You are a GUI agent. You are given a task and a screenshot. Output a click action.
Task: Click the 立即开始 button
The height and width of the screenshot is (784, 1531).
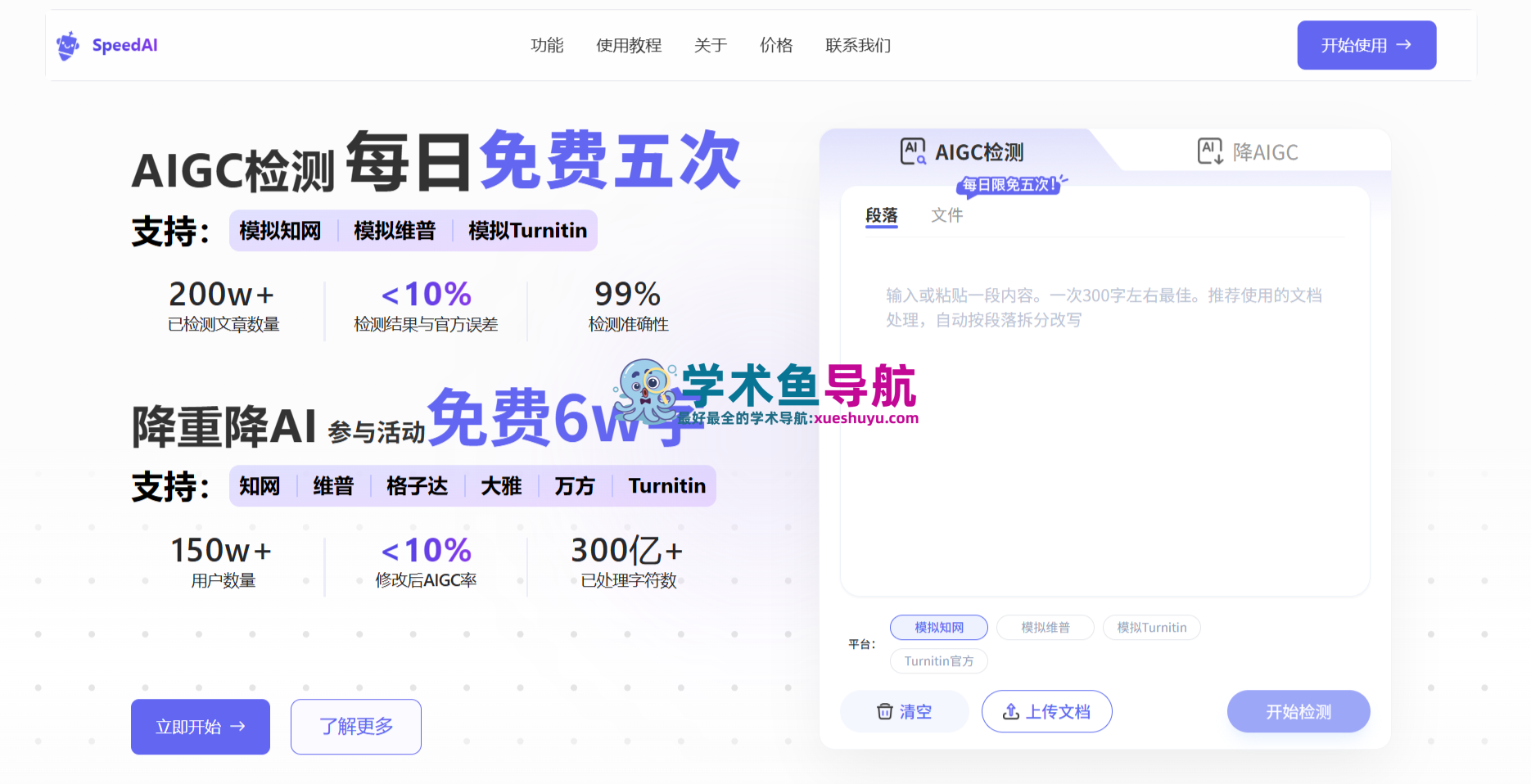(201, 727)
